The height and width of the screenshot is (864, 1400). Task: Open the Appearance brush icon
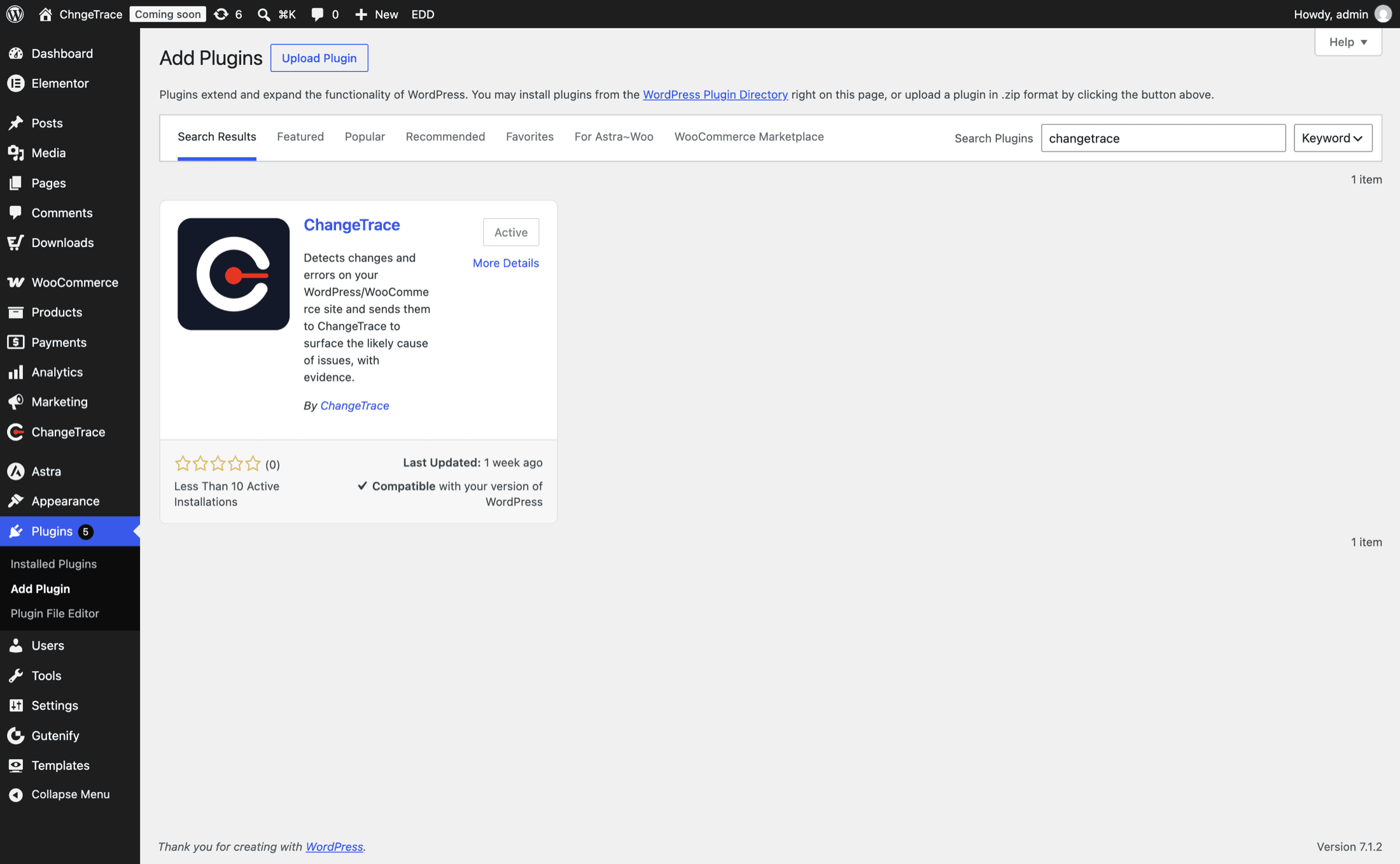(16, 501)
